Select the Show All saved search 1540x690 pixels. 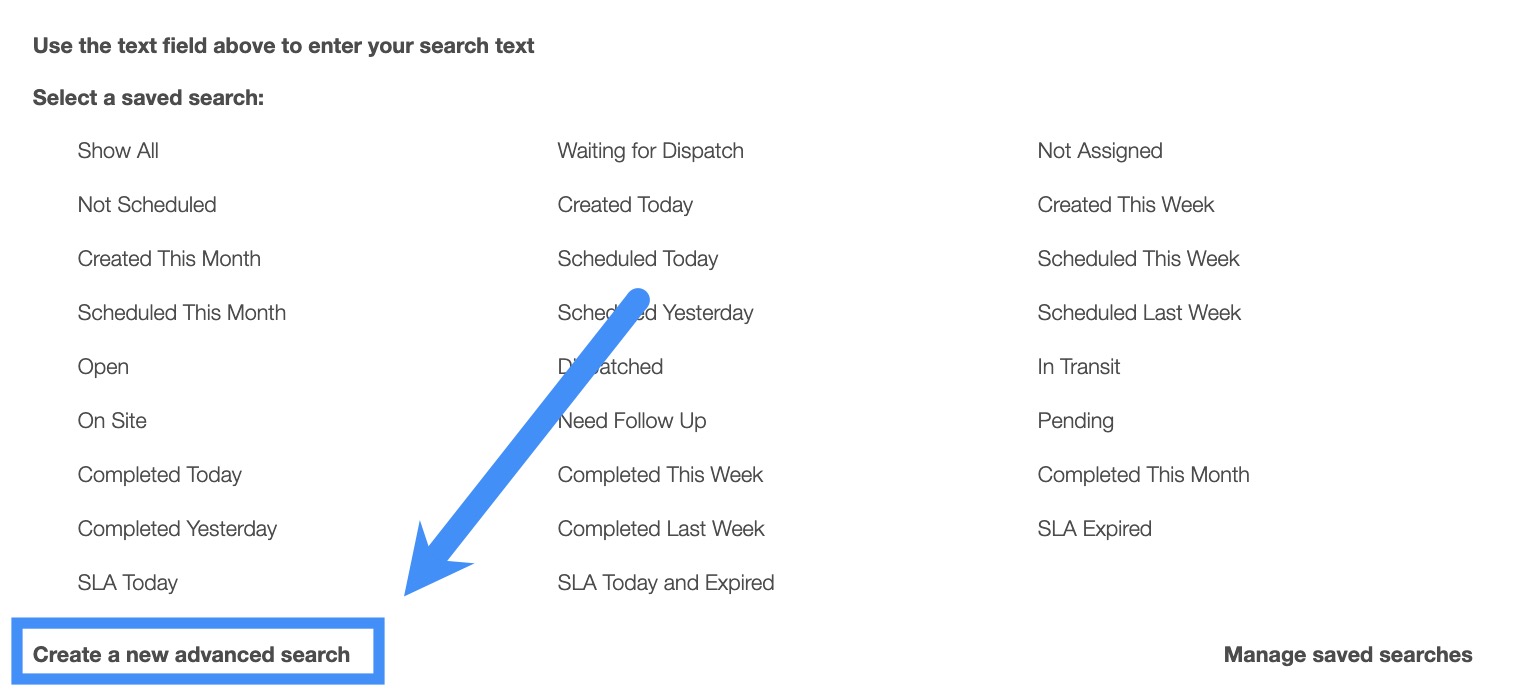pos(118,151)
